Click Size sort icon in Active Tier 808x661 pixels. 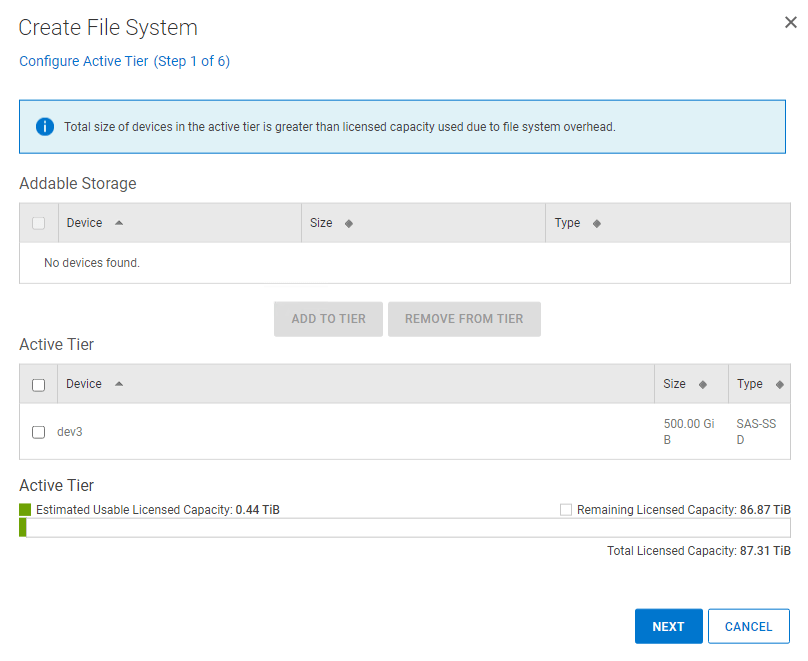point(702,384)
